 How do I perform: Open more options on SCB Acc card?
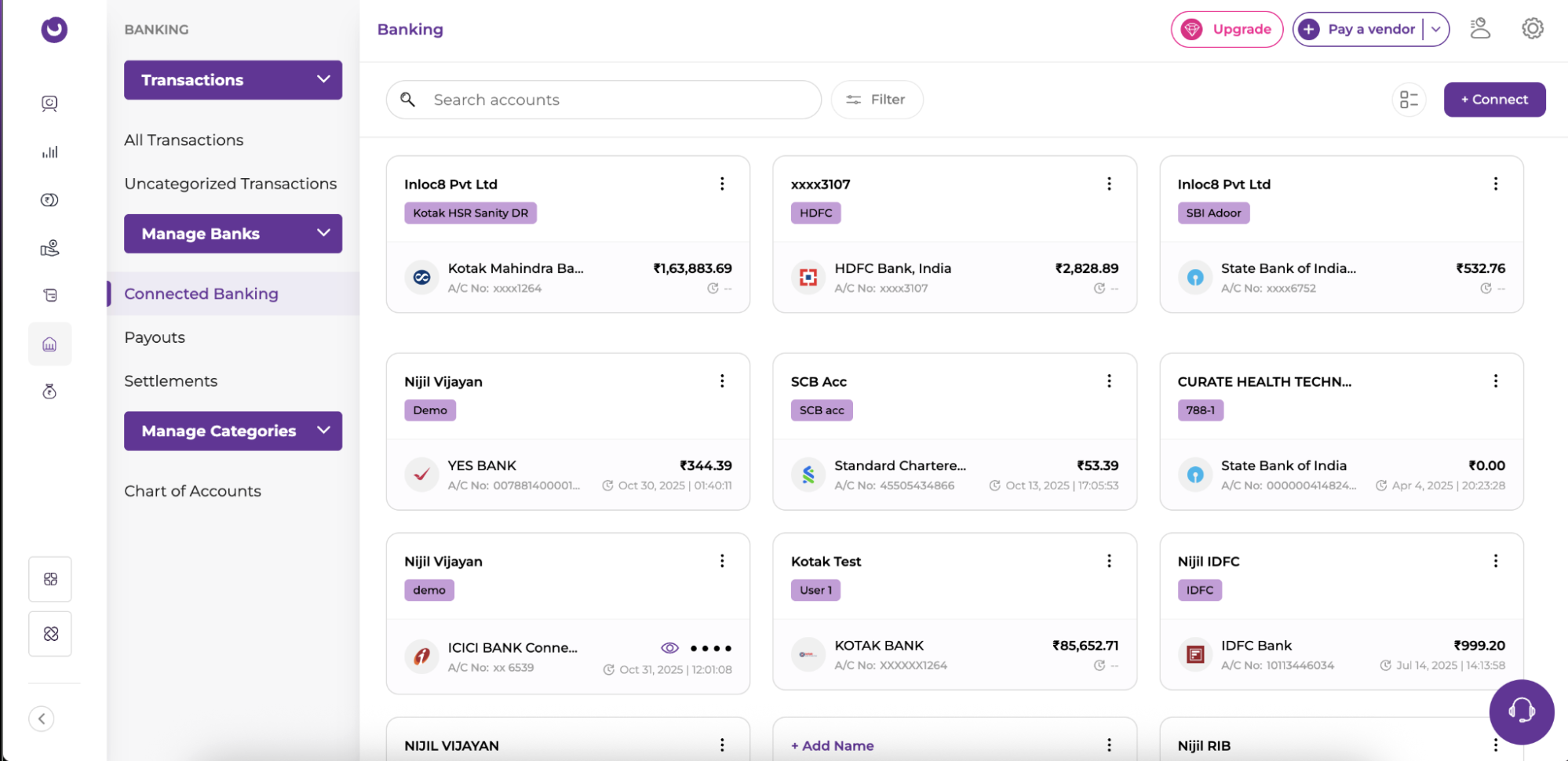click(1109, 381)
